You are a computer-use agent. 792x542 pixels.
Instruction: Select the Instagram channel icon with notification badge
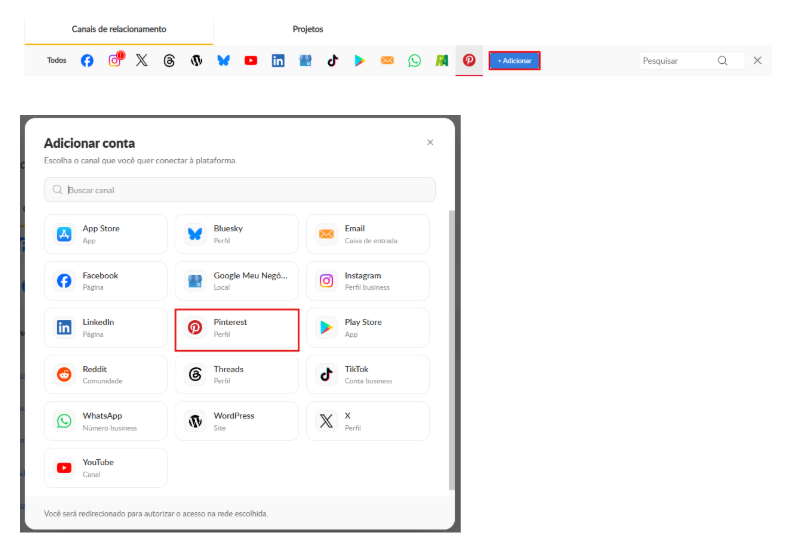[115, 60]
